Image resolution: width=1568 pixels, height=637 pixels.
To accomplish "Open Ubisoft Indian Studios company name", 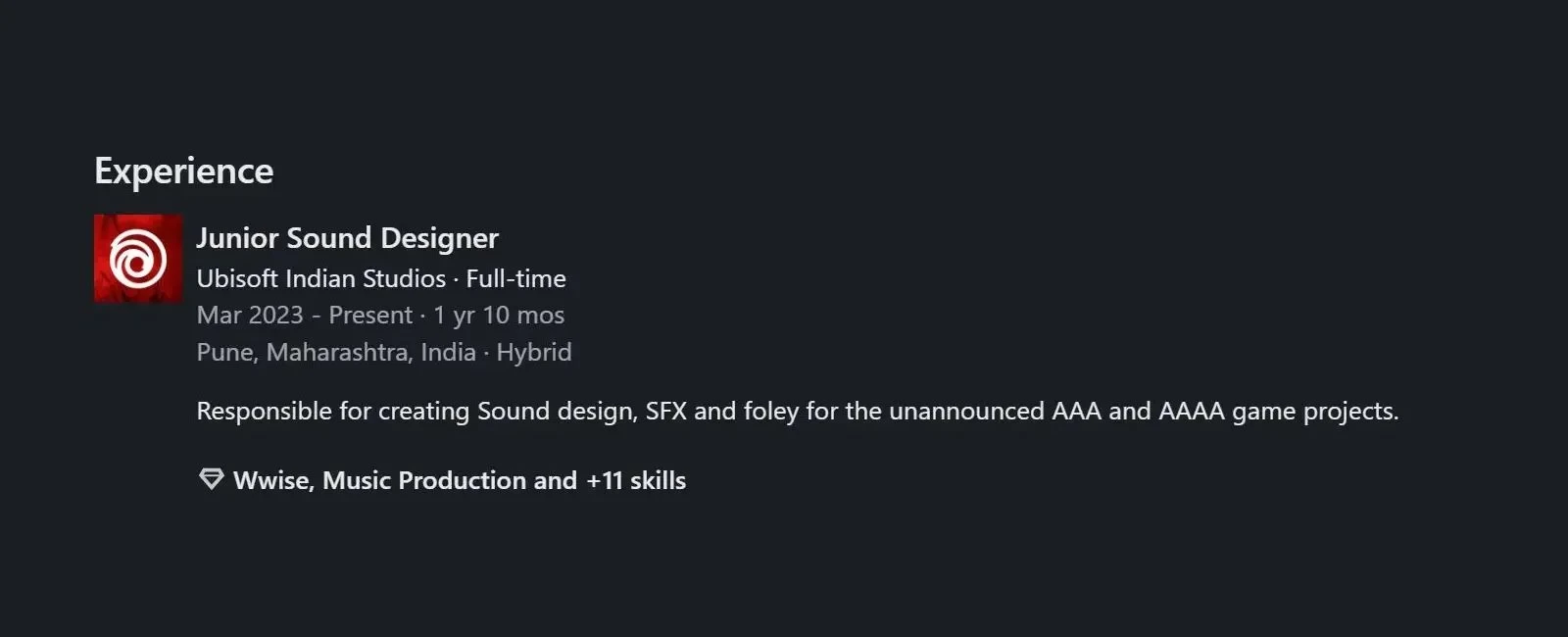I will coord(320,278).
